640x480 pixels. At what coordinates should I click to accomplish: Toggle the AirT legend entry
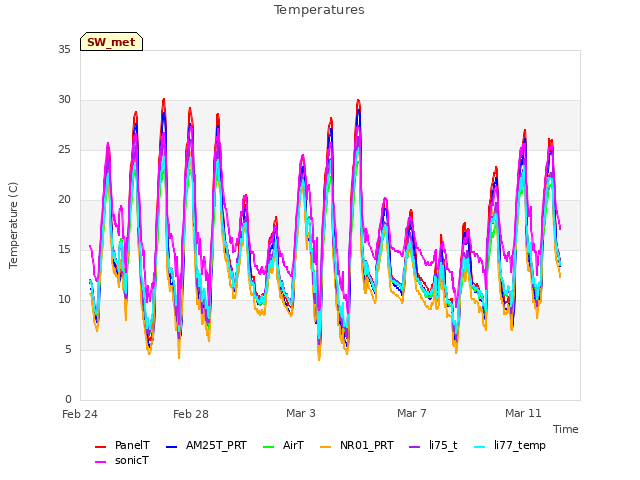point(284,445)
